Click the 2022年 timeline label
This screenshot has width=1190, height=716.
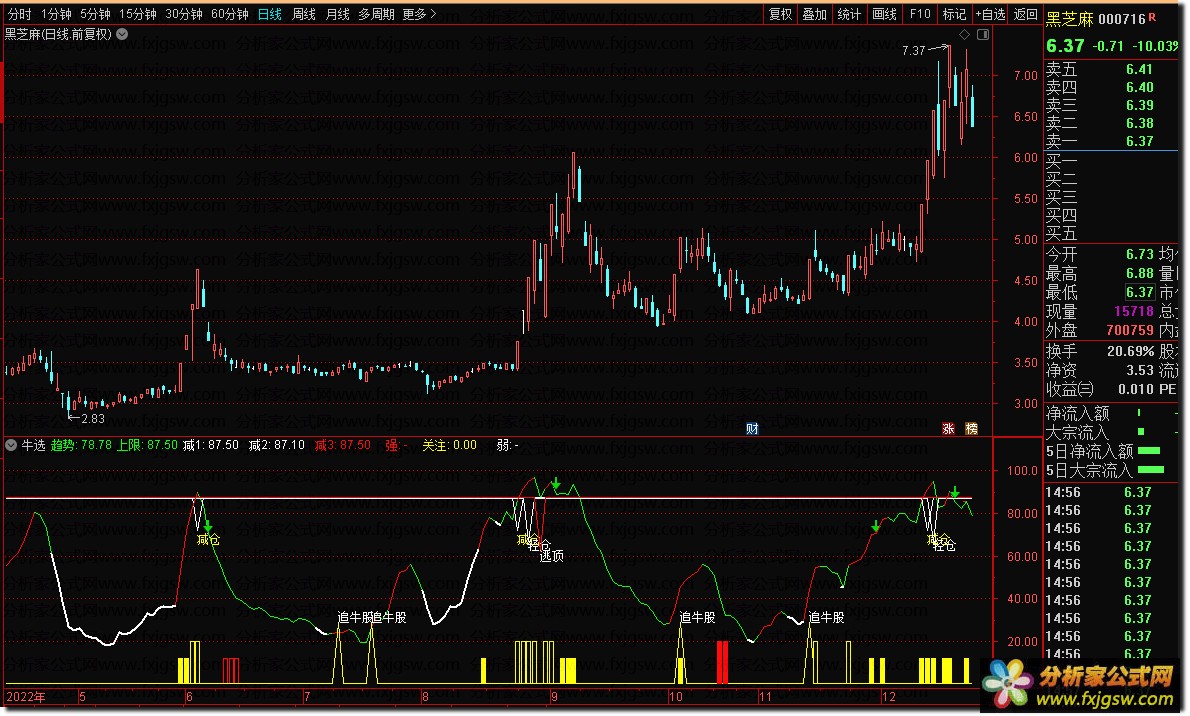point(26,696)
